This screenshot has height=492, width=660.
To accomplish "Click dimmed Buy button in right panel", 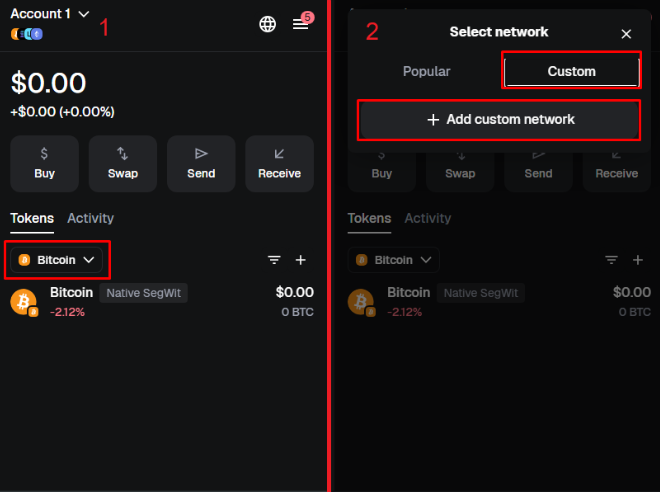I will point(382,172).
